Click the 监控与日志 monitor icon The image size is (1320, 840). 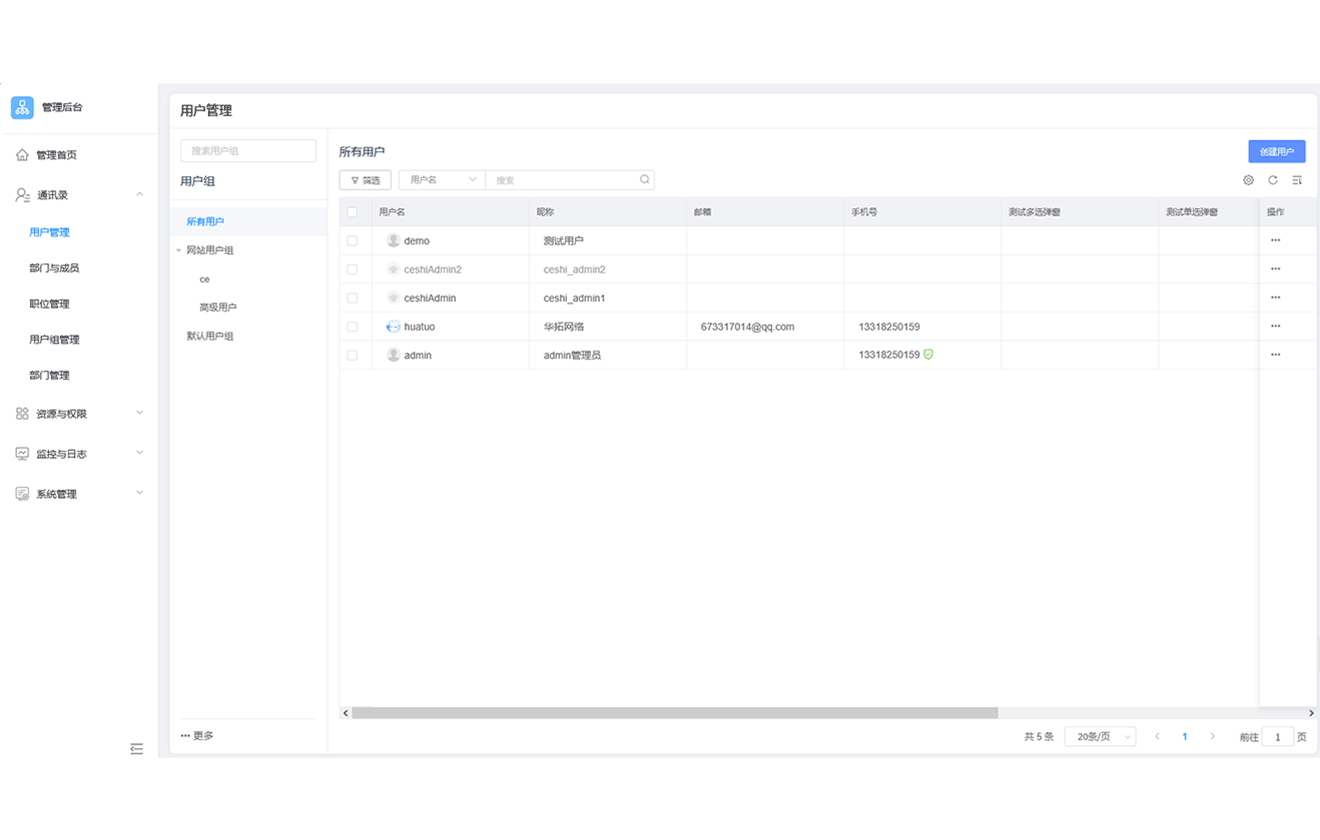[x=22, y=453]
